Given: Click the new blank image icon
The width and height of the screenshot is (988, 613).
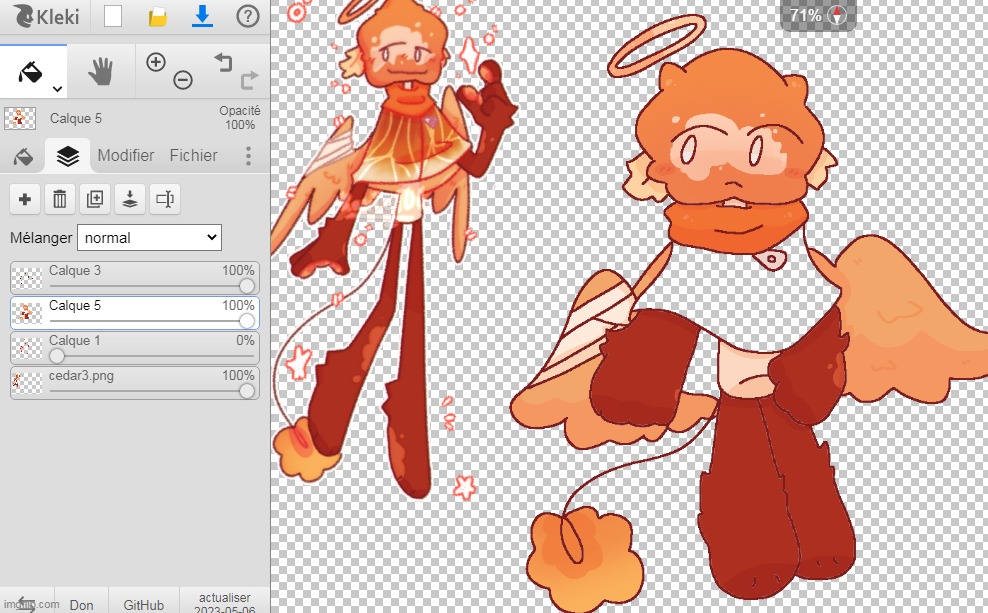Looking at the screenshot, I should (x=113, y=16).
